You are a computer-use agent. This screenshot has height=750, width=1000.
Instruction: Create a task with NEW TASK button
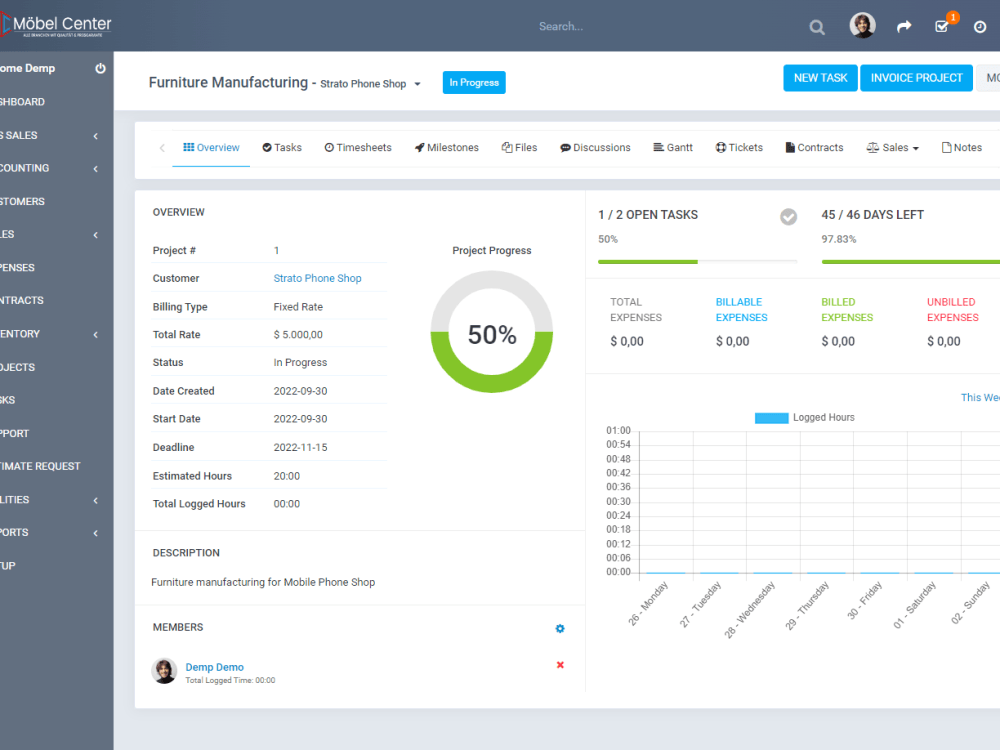[820, 78]
